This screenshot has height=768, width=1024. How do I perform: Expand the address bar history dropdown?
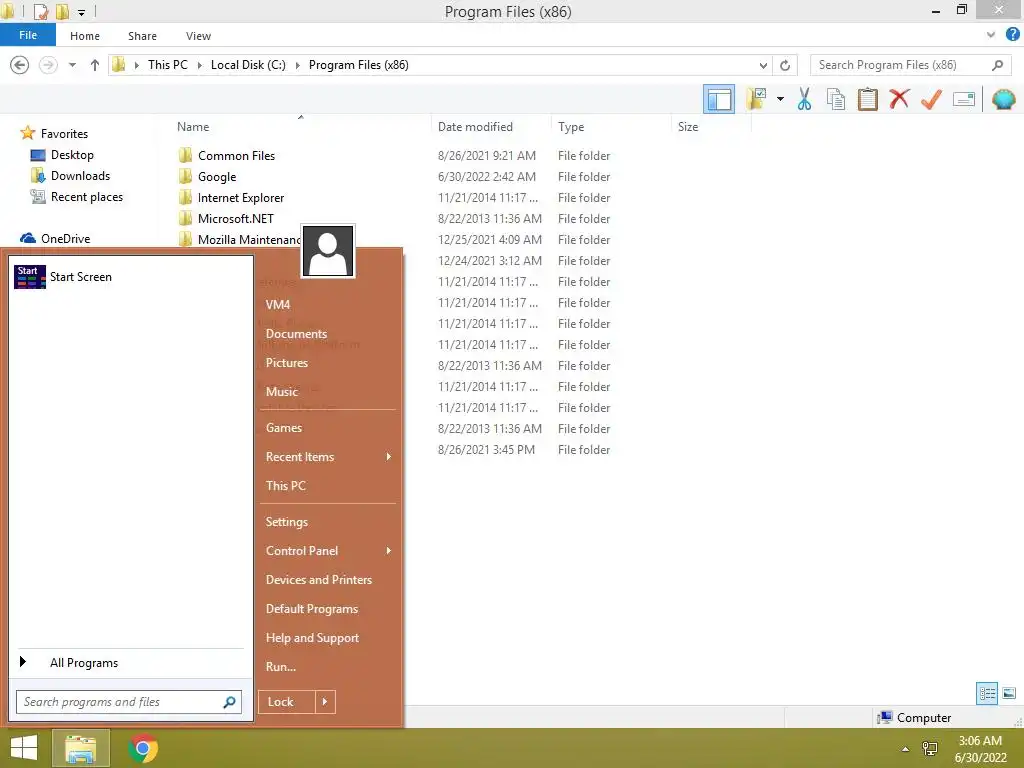pyautogui.click(x=763, y=65)
